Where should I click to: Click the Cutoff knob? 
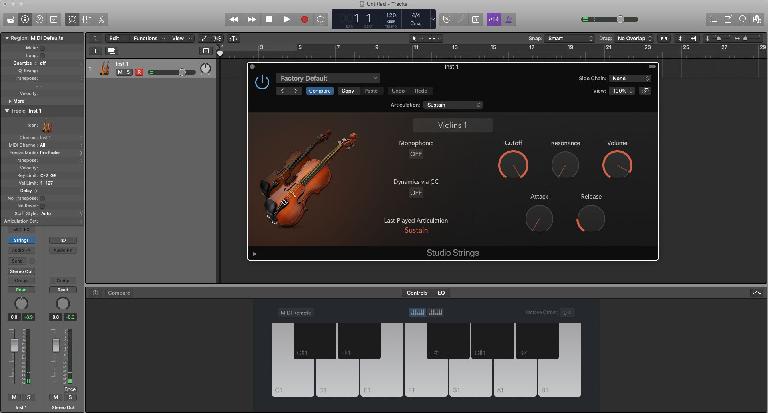[x=513, y=165]
